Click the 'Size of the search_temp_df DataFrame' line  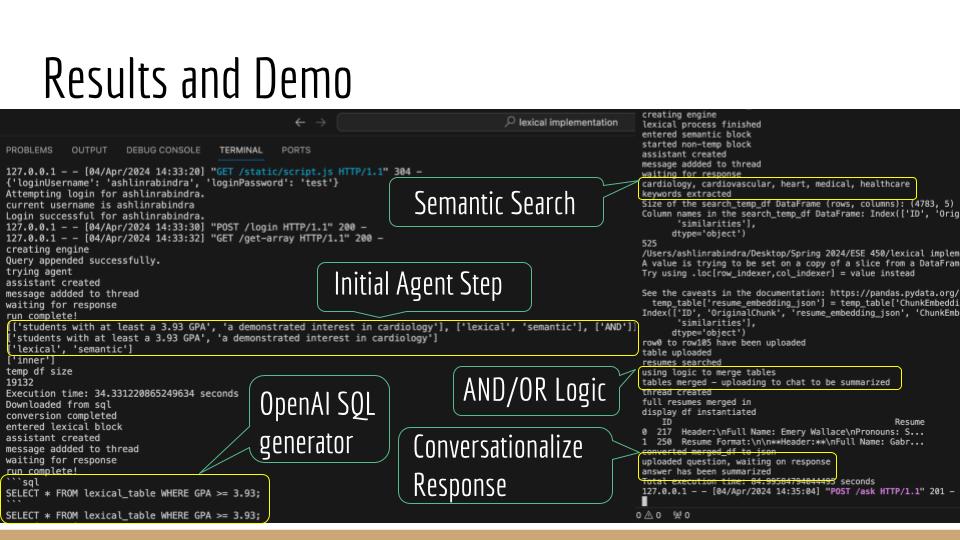tap(798, 204)
